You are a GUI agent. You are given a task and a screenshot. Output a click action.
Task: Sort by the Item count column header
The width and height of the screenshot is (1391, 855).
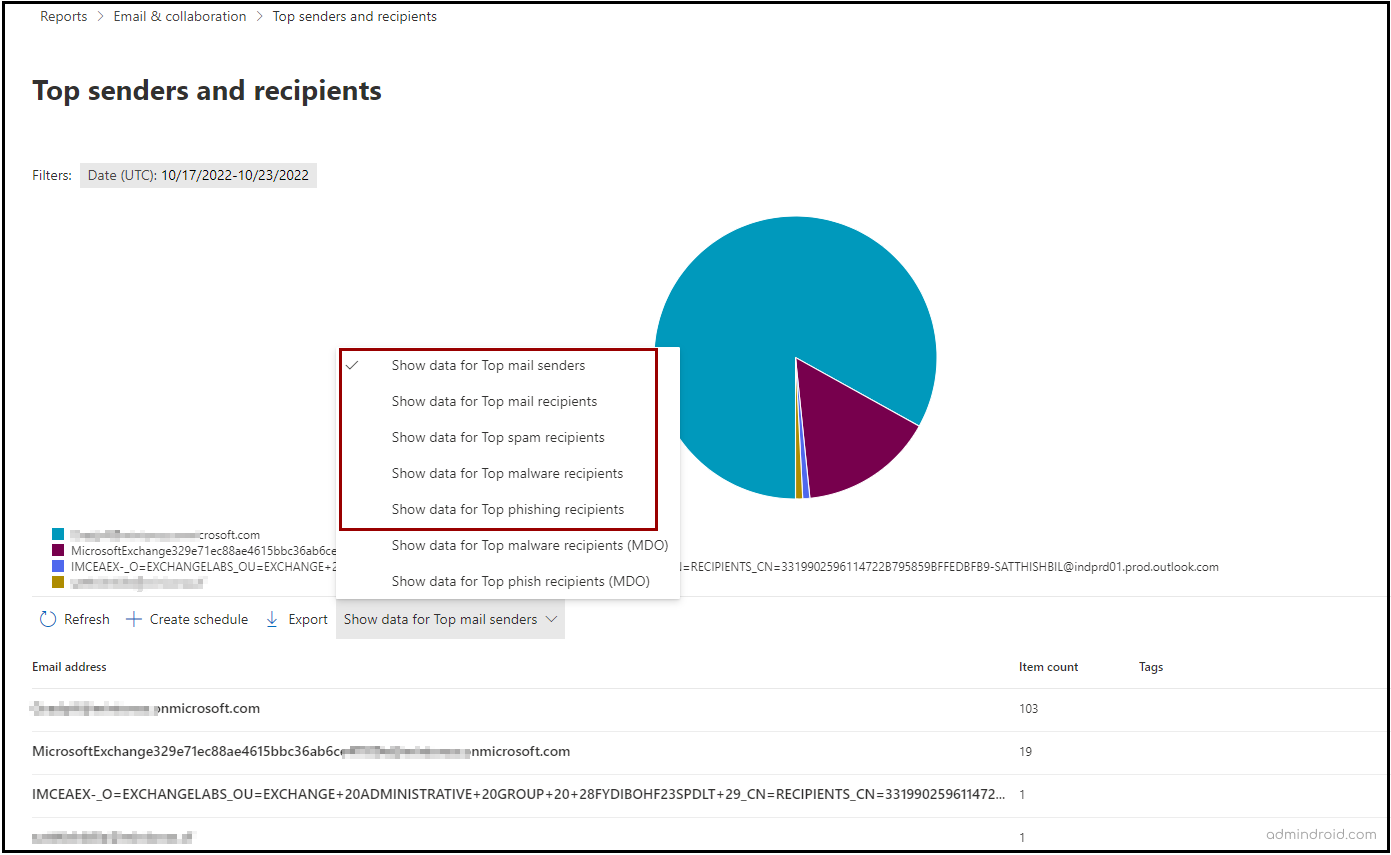1048,667
